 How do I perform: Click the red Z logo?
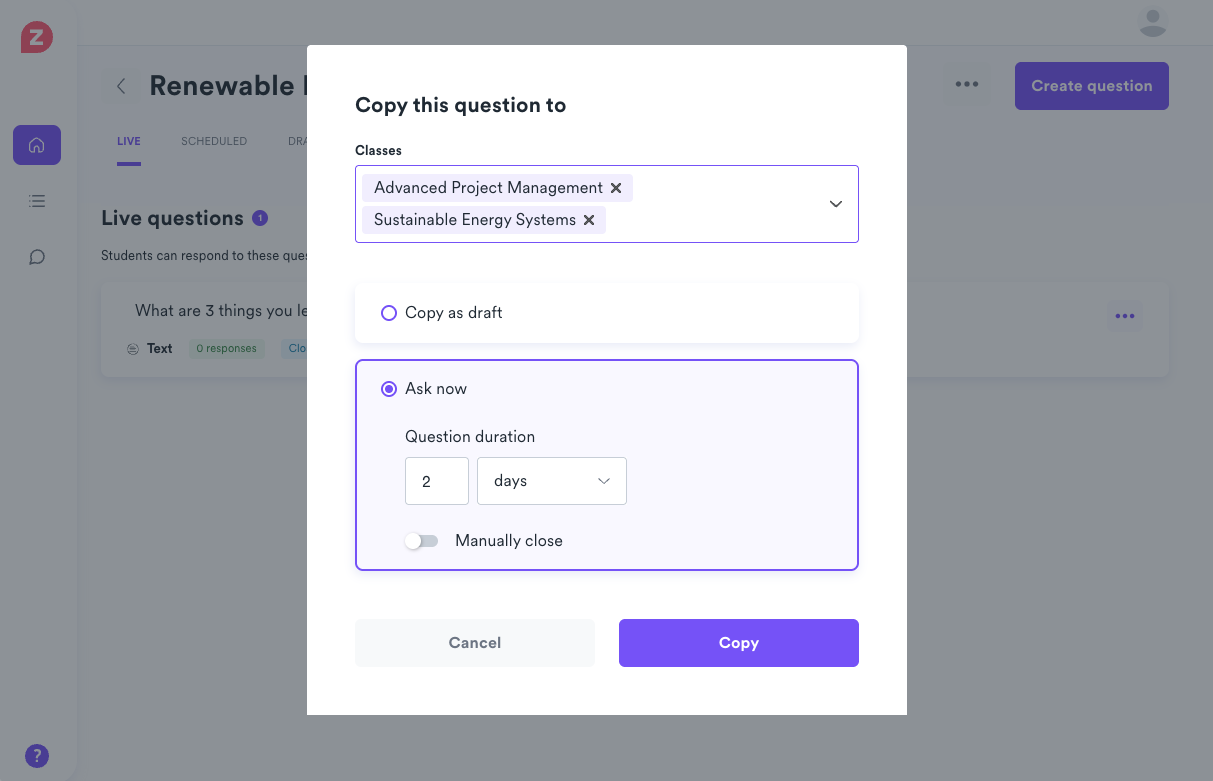[37, 38]
